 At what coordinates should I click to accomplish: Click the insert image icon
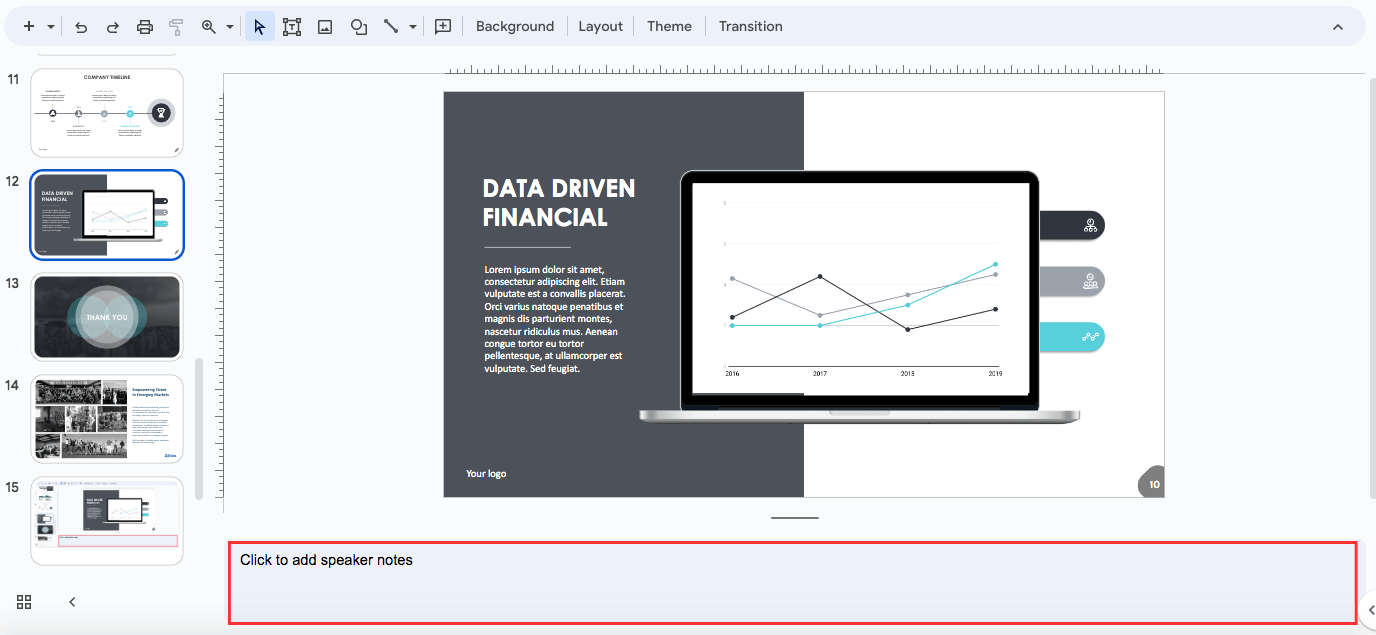pyautogui.click(x=324, y=26)
